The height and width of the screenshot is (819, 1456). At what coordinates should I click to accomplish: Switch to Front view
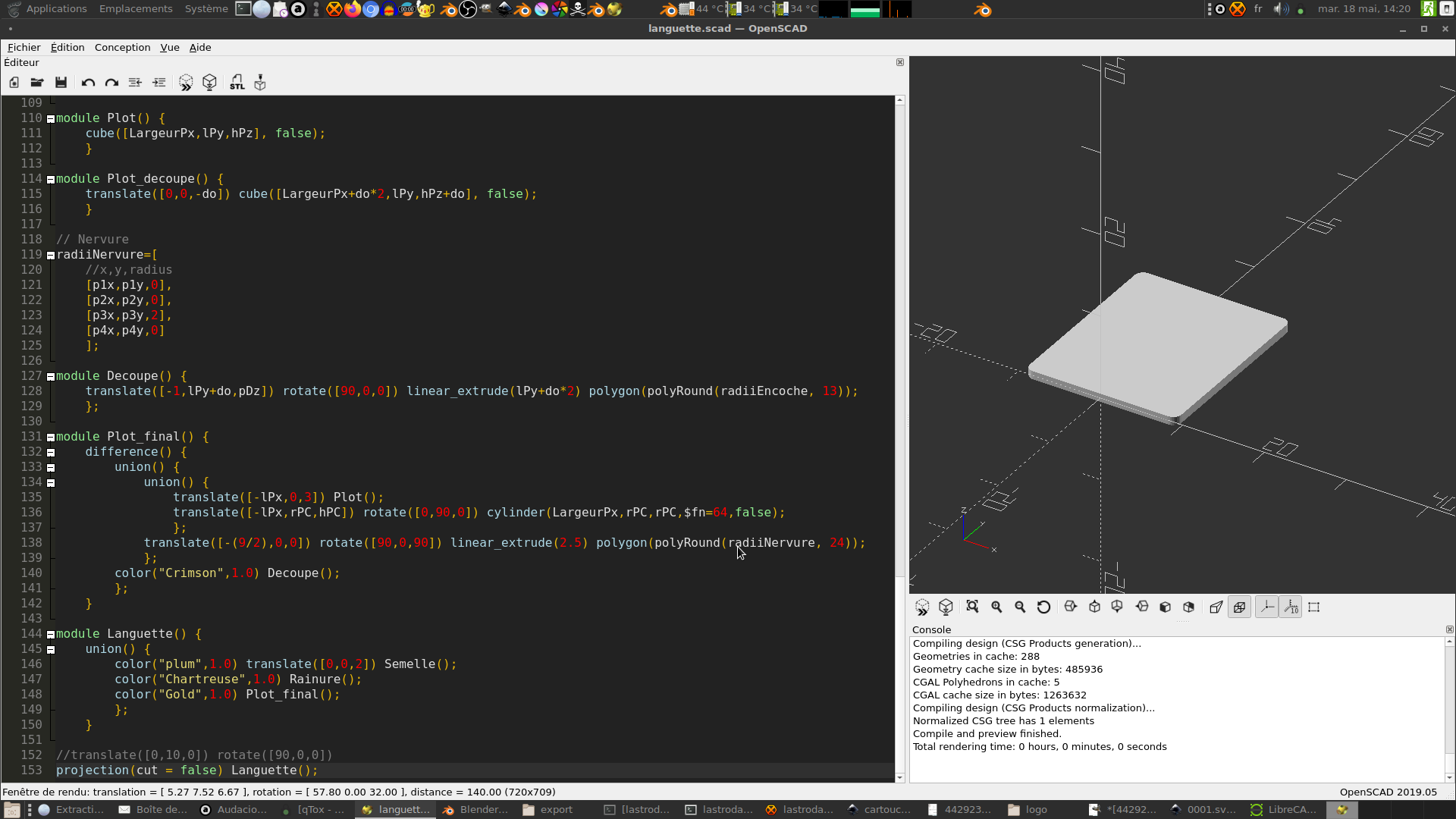(x=1166, y=607)
